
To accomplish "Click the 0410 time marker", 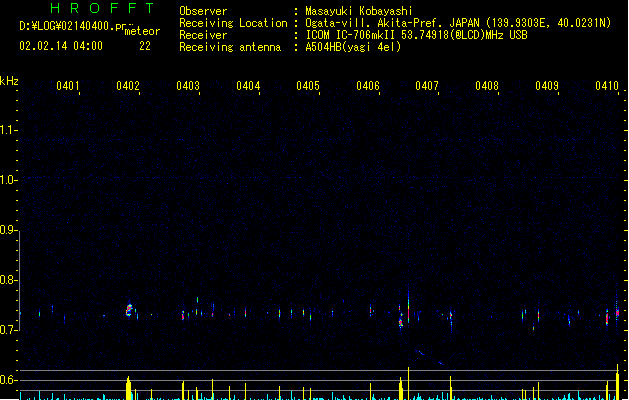I will (x=607, y=86).
